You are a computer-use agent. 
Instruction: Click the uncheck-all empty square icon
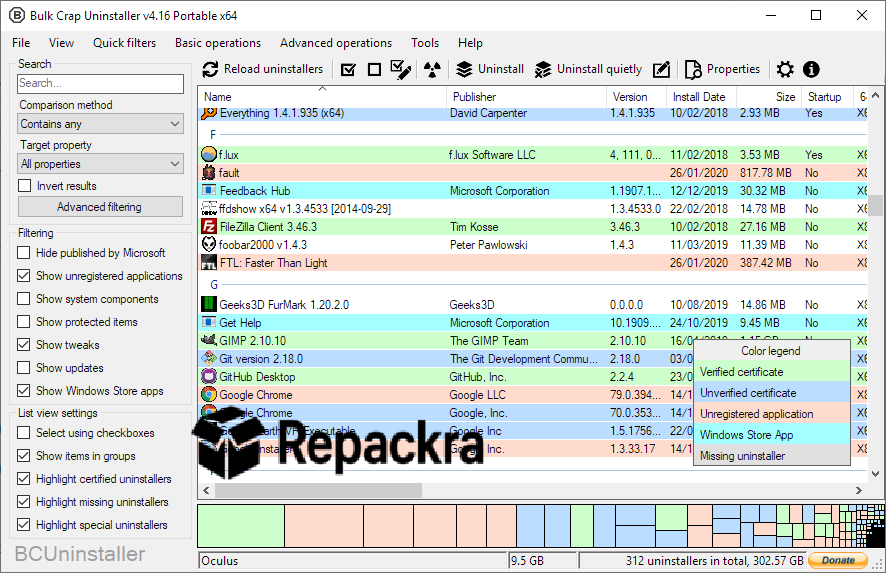374,70
